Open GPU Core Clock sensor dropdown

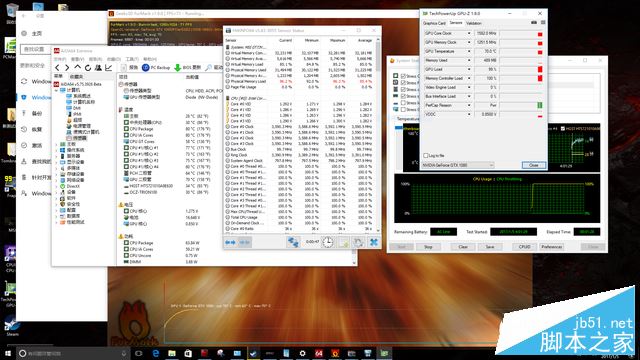point(469,33)
